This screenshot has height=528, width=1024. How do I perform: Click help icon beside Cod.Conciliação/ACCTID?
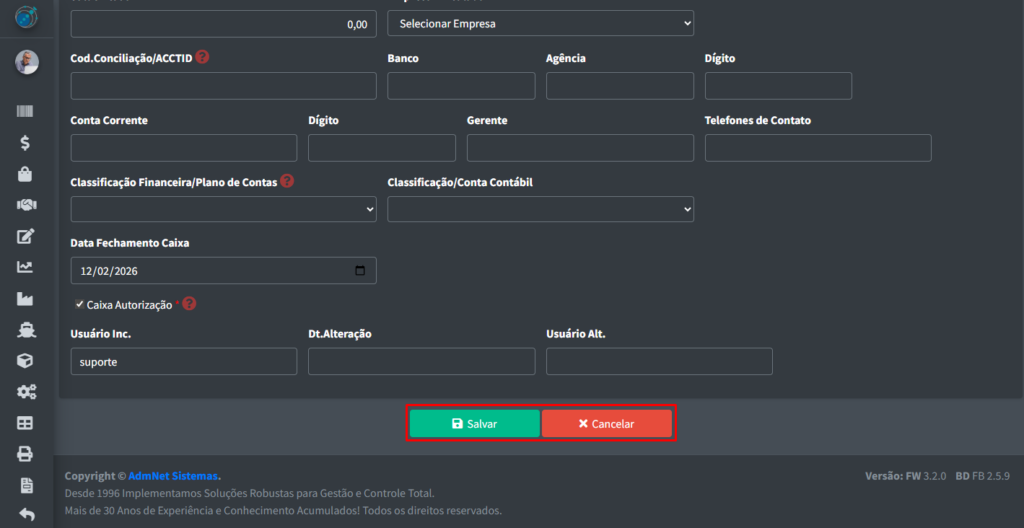(x=202, y=57)
